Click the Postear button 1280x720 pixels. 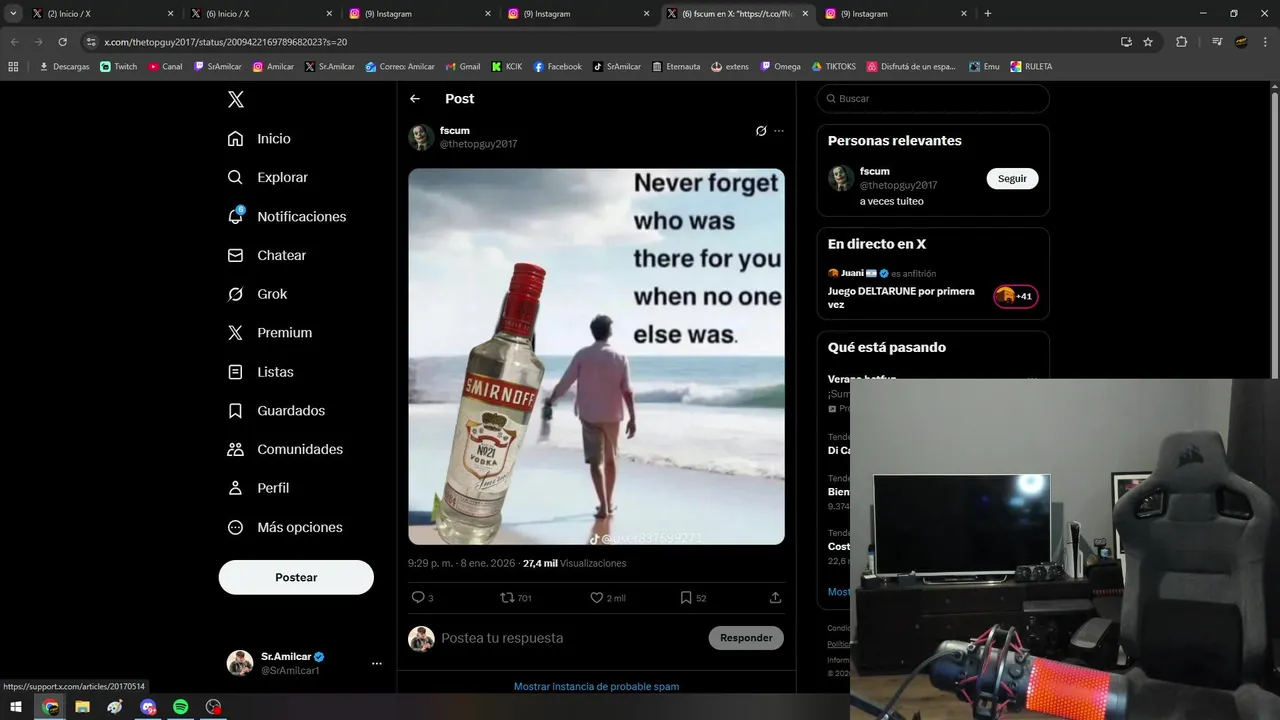coord(296,577)
